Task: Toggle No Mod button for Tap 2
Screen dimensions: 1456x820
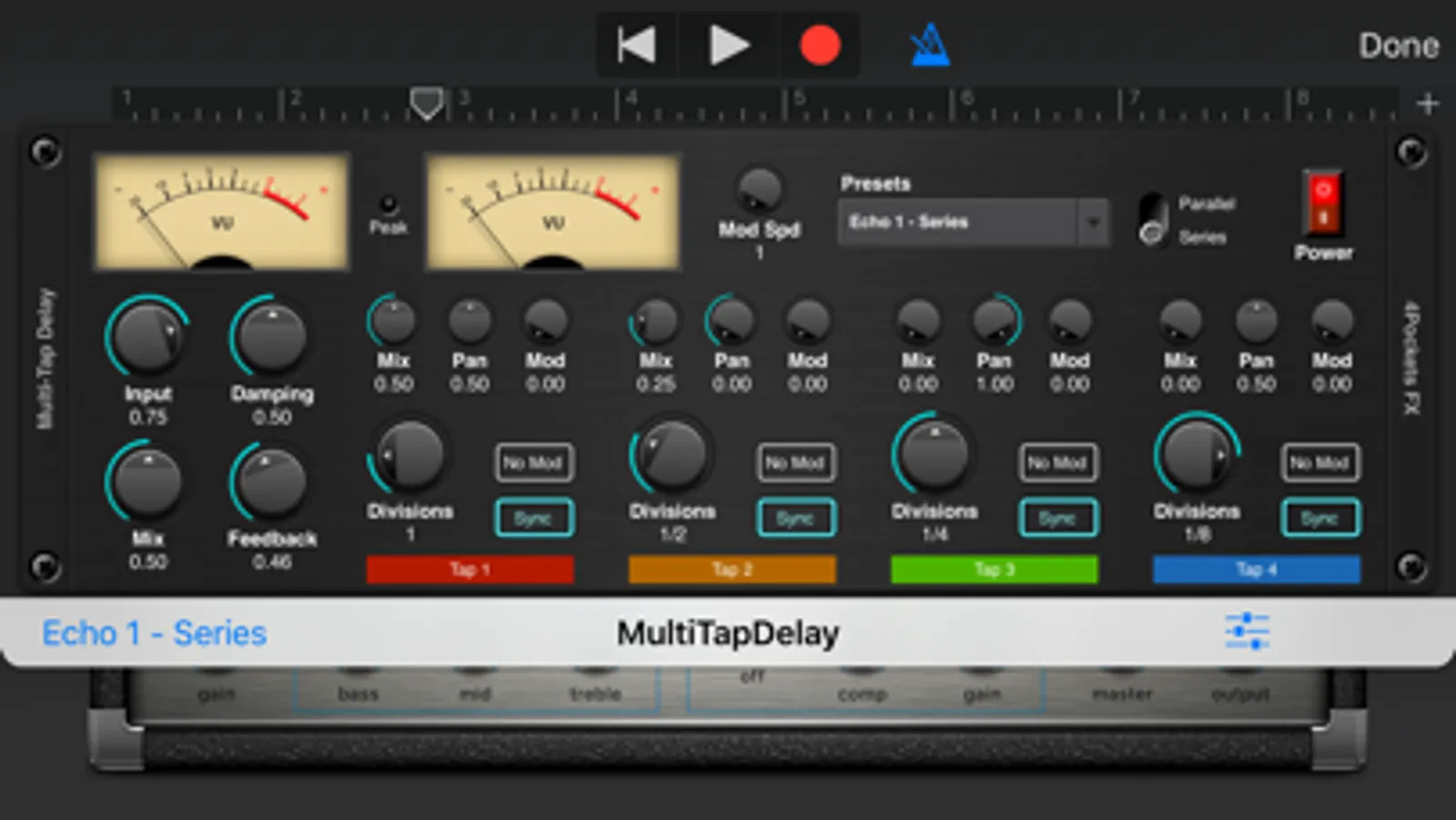Action: click(796, 463)
